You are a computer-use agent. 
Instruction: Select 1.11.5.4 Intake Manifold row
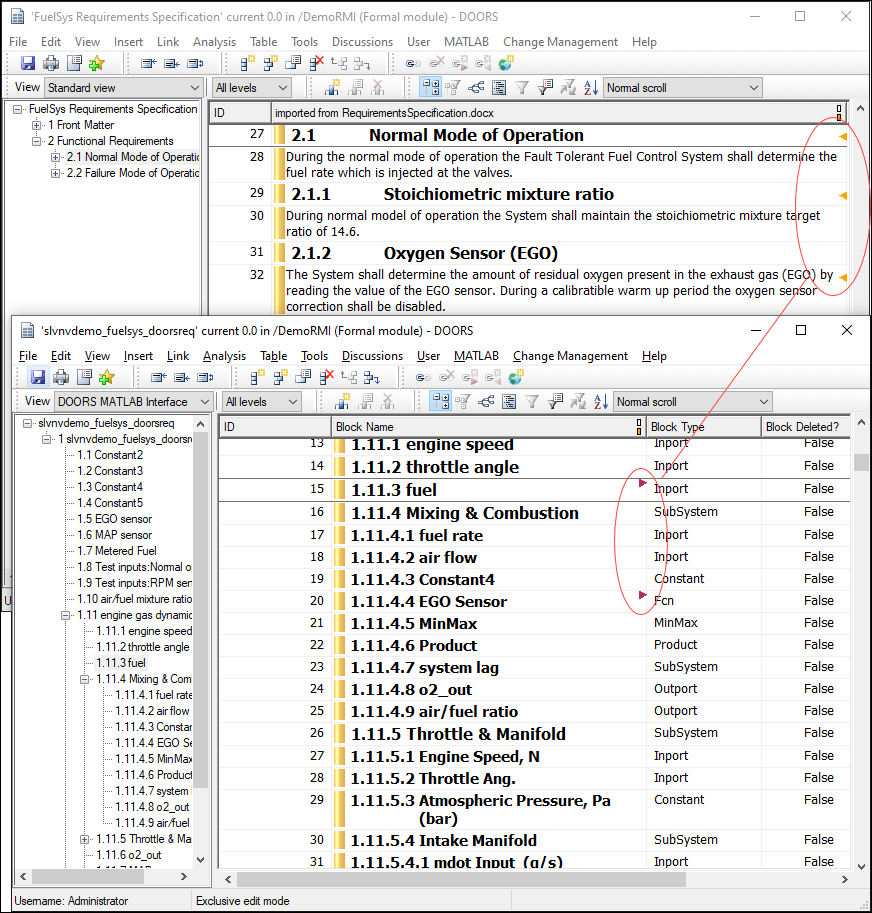[534, 840]
